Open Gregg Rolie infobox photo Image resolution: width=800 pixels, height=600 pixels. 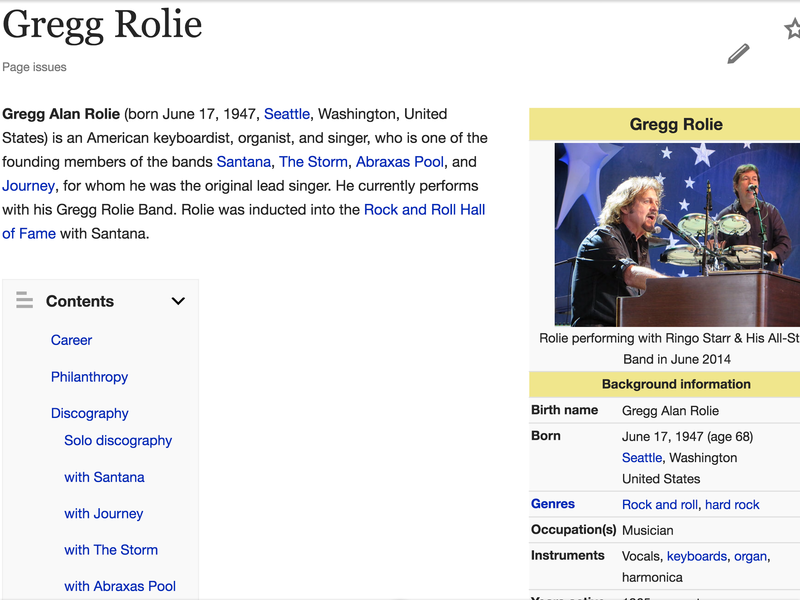677,234
